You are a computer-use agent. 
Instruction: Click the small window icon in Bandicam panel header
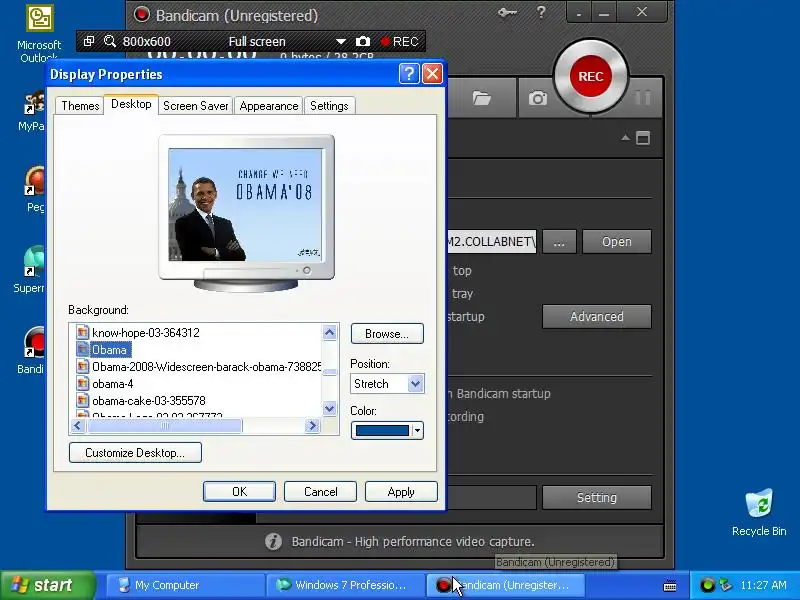(x=643, y=138)
